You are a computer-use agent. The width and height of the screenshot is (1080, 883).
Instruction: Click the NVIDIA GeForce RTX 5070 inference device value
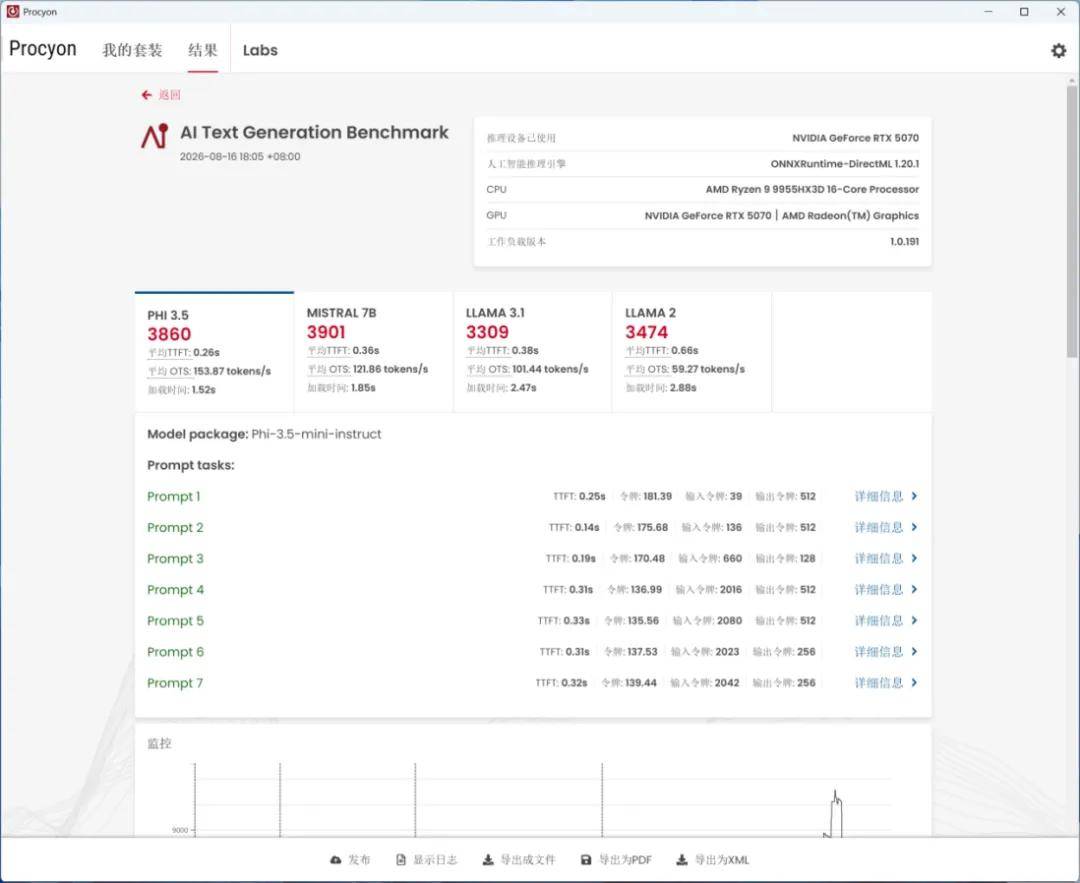click(855, 138)
